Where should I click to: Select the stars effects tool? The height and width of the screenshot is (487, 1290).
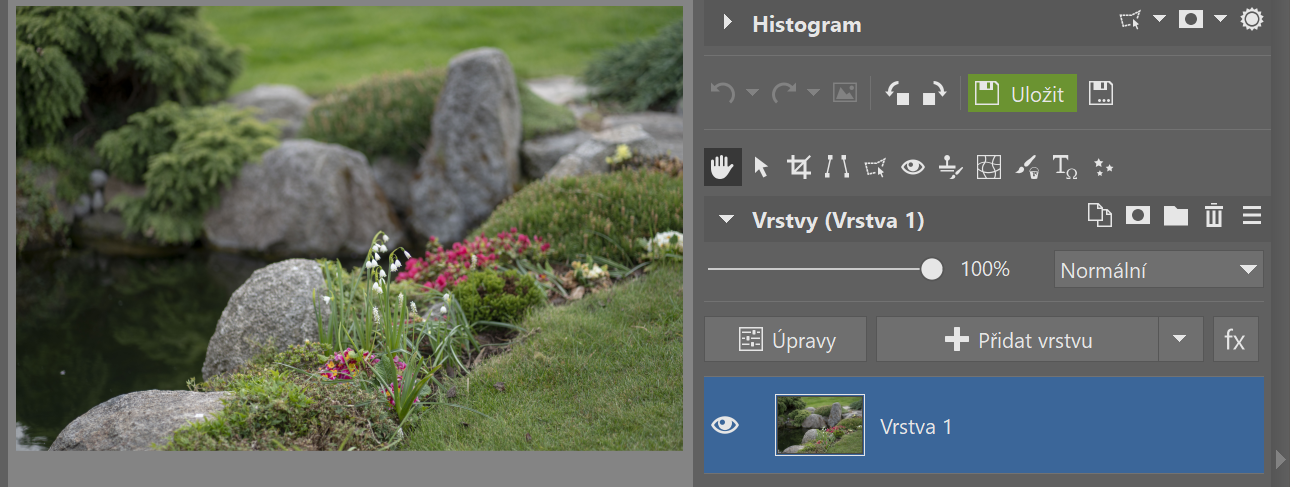point(1103,167)
